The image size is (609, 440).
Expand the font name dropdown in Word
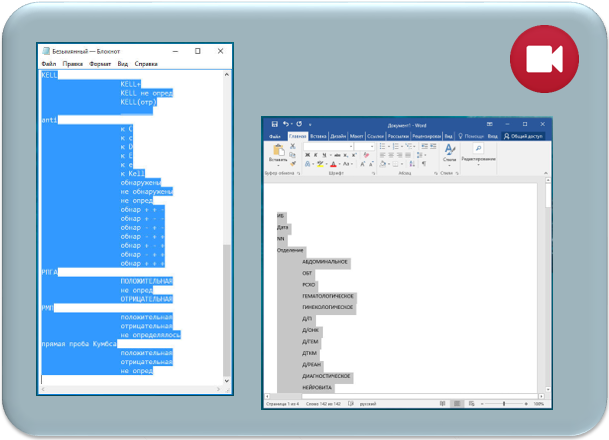(350, 146)
